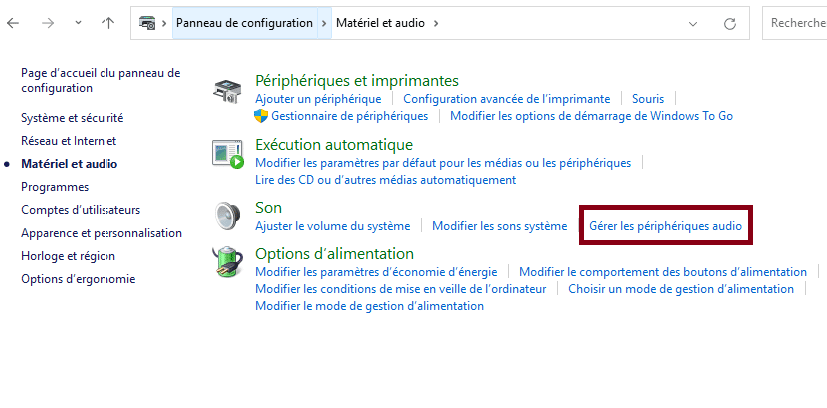Expand the chevron after Matériel et audio
This screenshot has height=408, width=827.
[x=436, y=22]
